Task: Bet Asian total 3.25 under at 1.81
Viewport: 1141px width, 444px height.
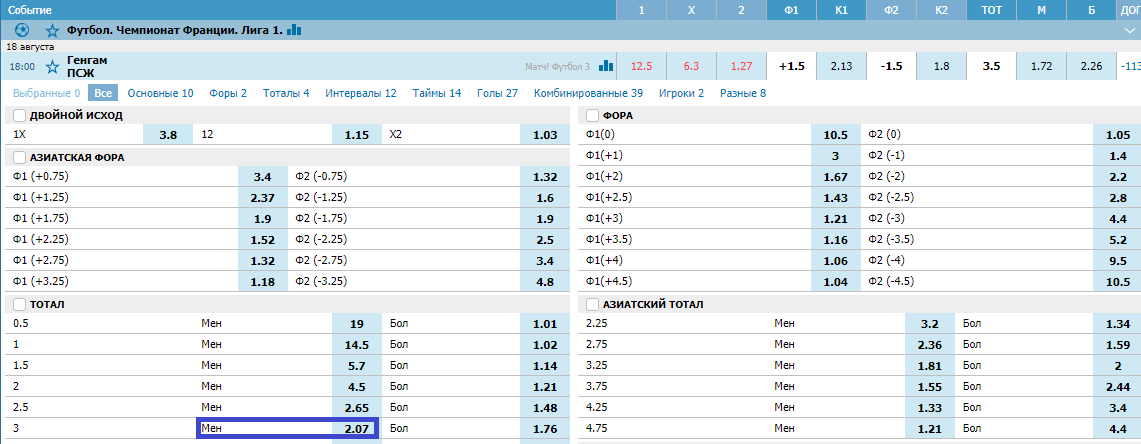Action: [x=929, y=366]
